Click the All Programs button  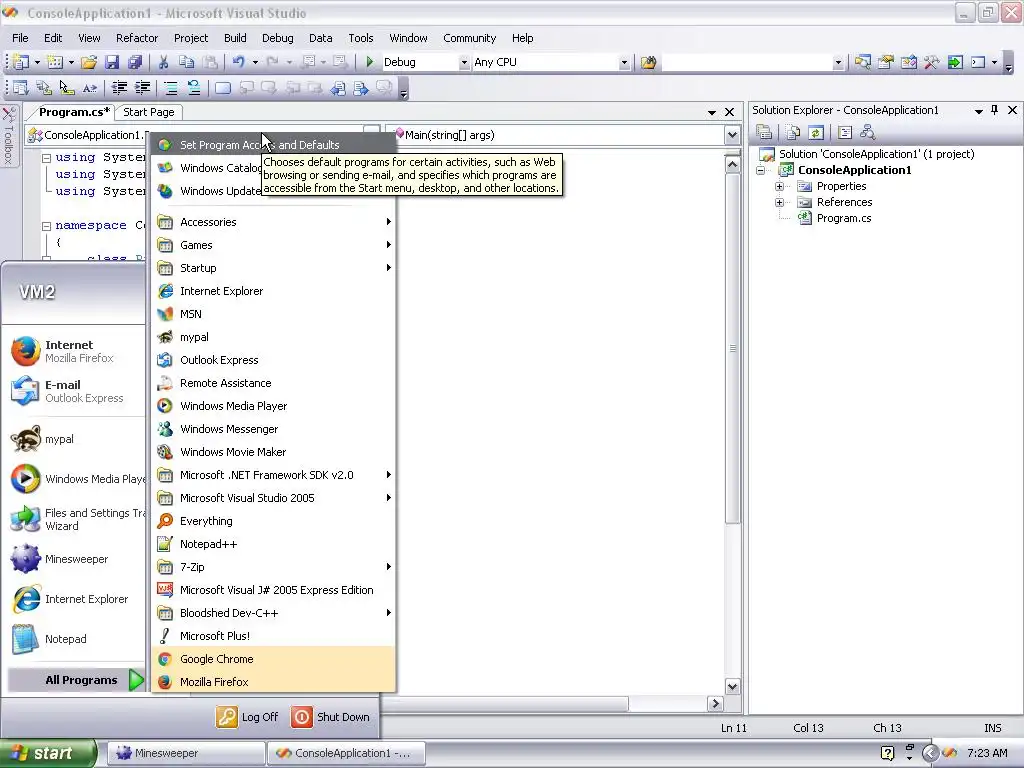pyautogui.click(x=76, y=680)
